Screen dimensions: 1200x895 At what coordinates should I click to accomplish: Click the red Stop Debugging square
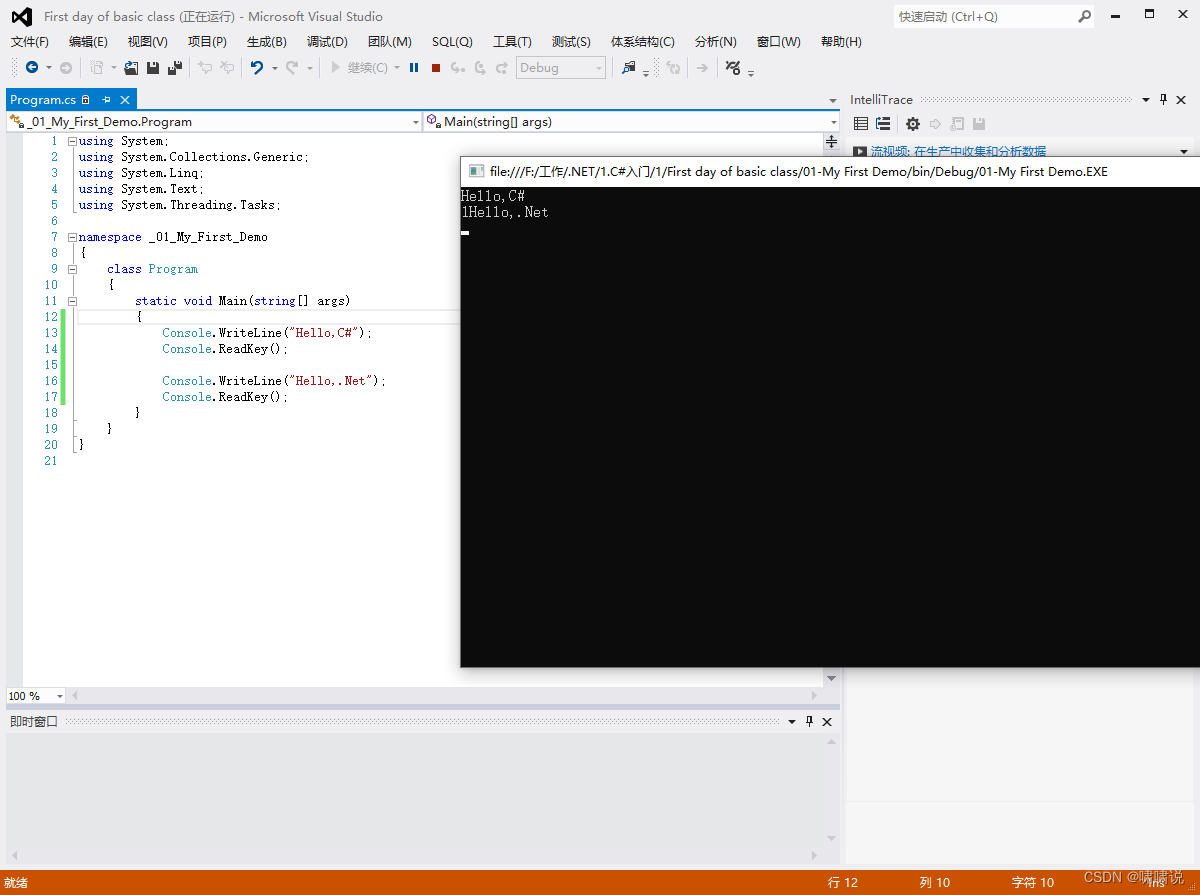click(x=436, y=67)
